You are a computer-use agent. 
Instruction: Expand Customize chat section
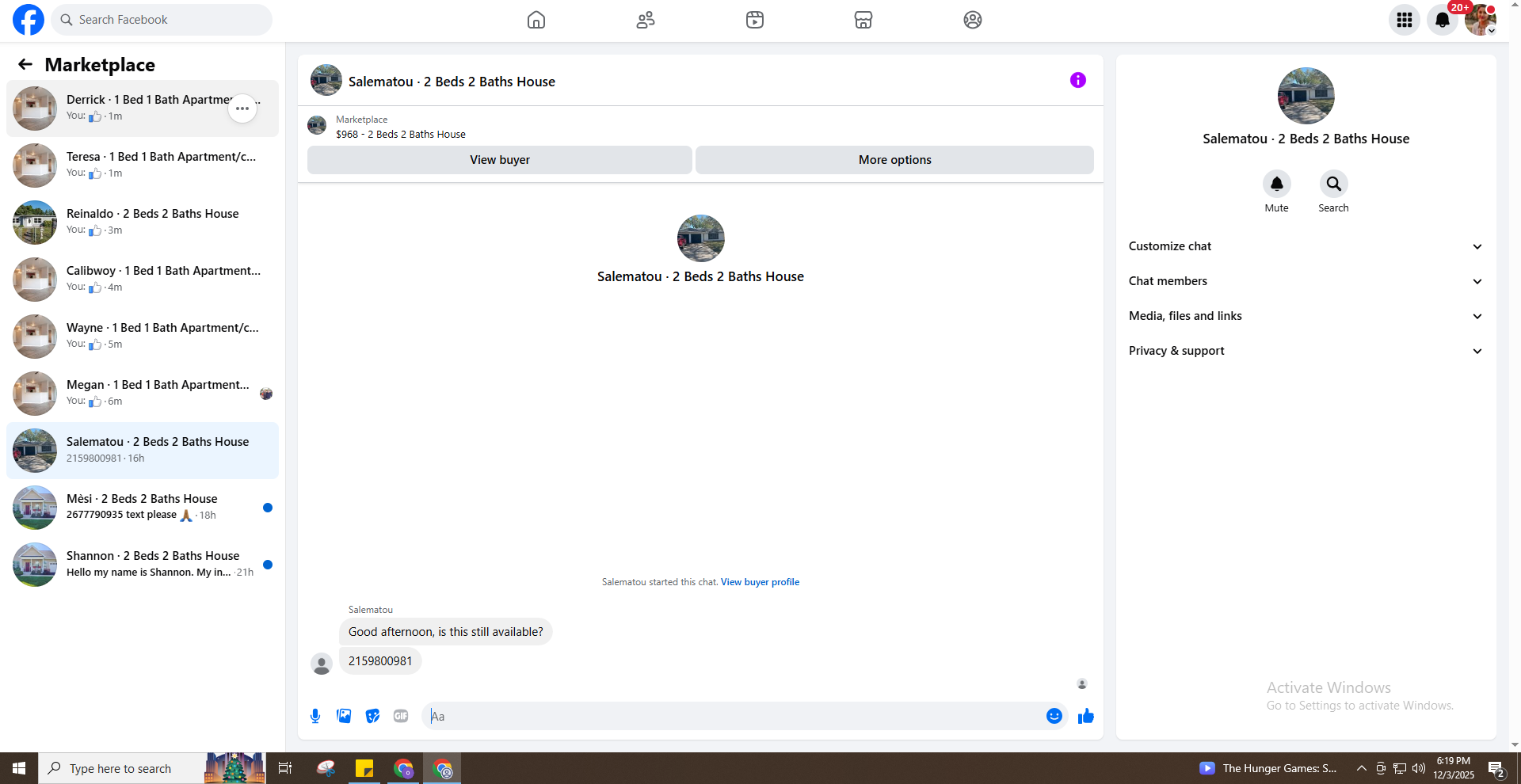(1306, 246)
